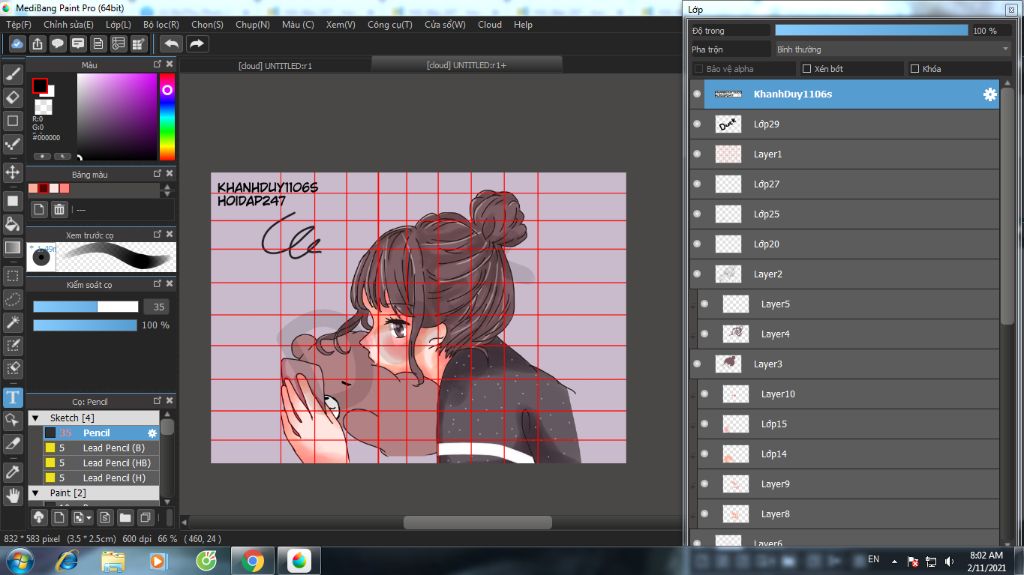1024x575 pixels.
Task: Click the brush size slider
Action: 86,306
